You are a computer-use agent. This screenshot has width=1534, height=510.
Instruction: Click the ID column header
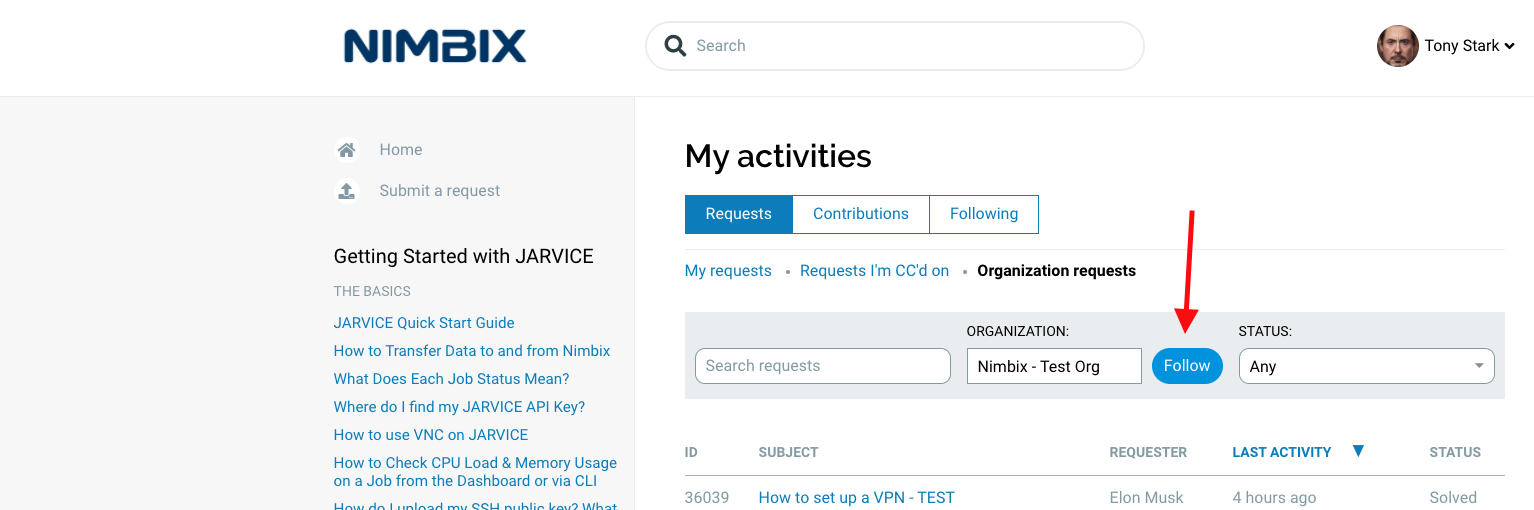pyautogui.click(x=691, y=453)
